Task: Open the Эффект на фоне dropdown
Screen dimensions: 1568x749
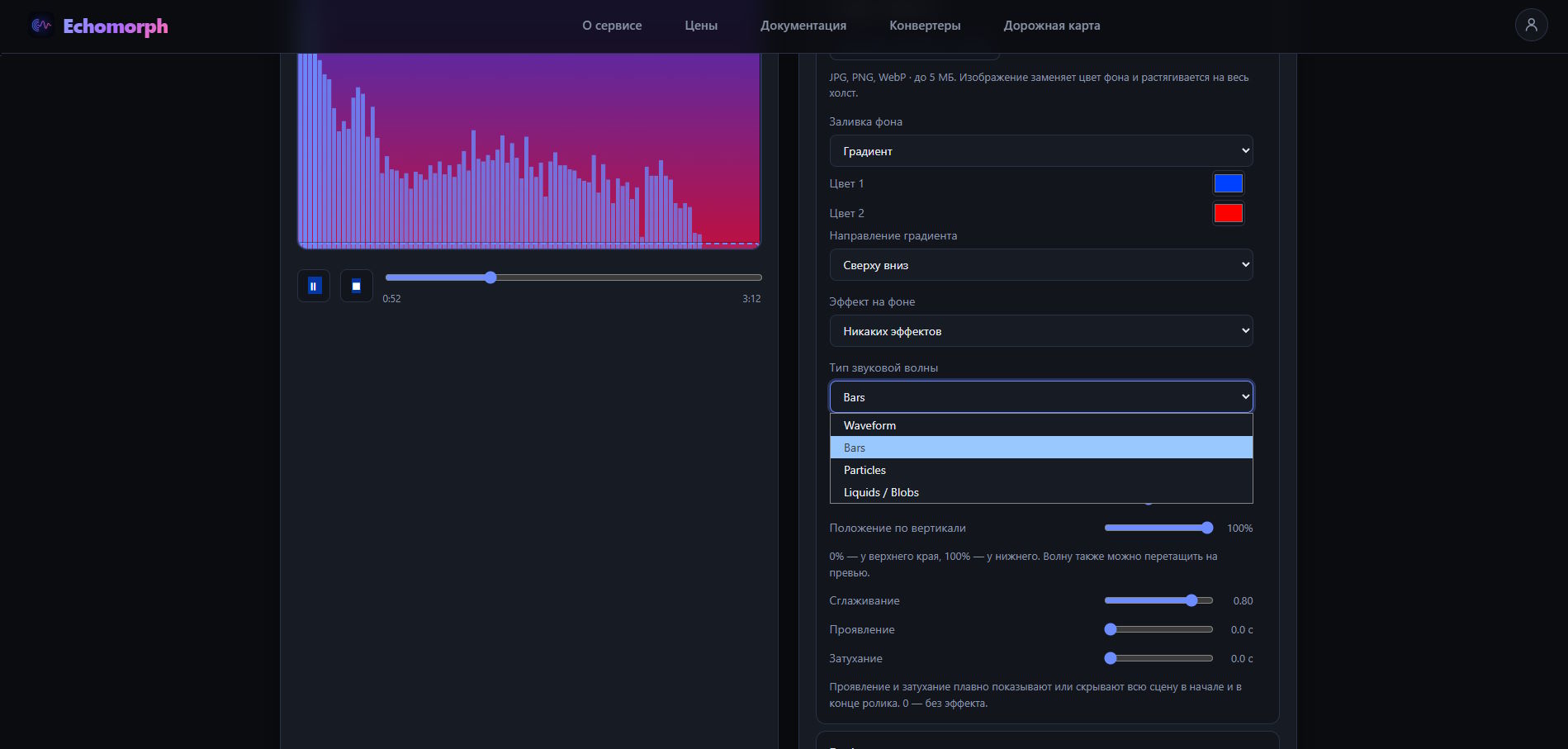Action: 1041,331
